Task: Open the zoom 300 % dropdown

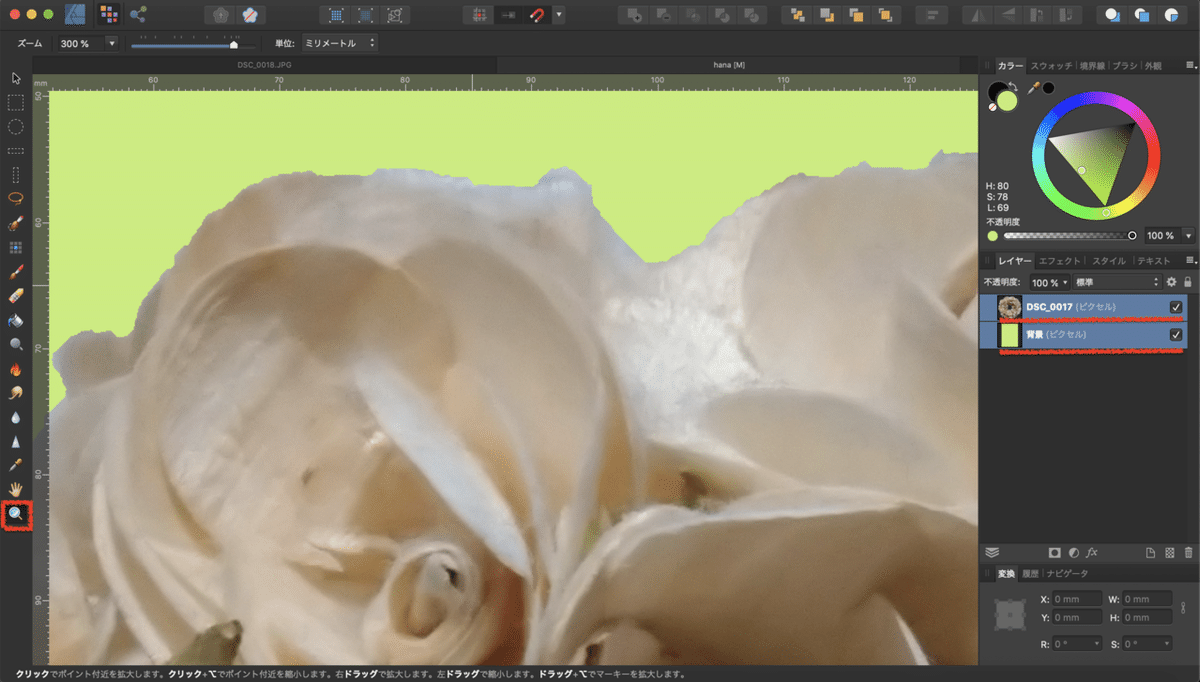Action: 110,44
